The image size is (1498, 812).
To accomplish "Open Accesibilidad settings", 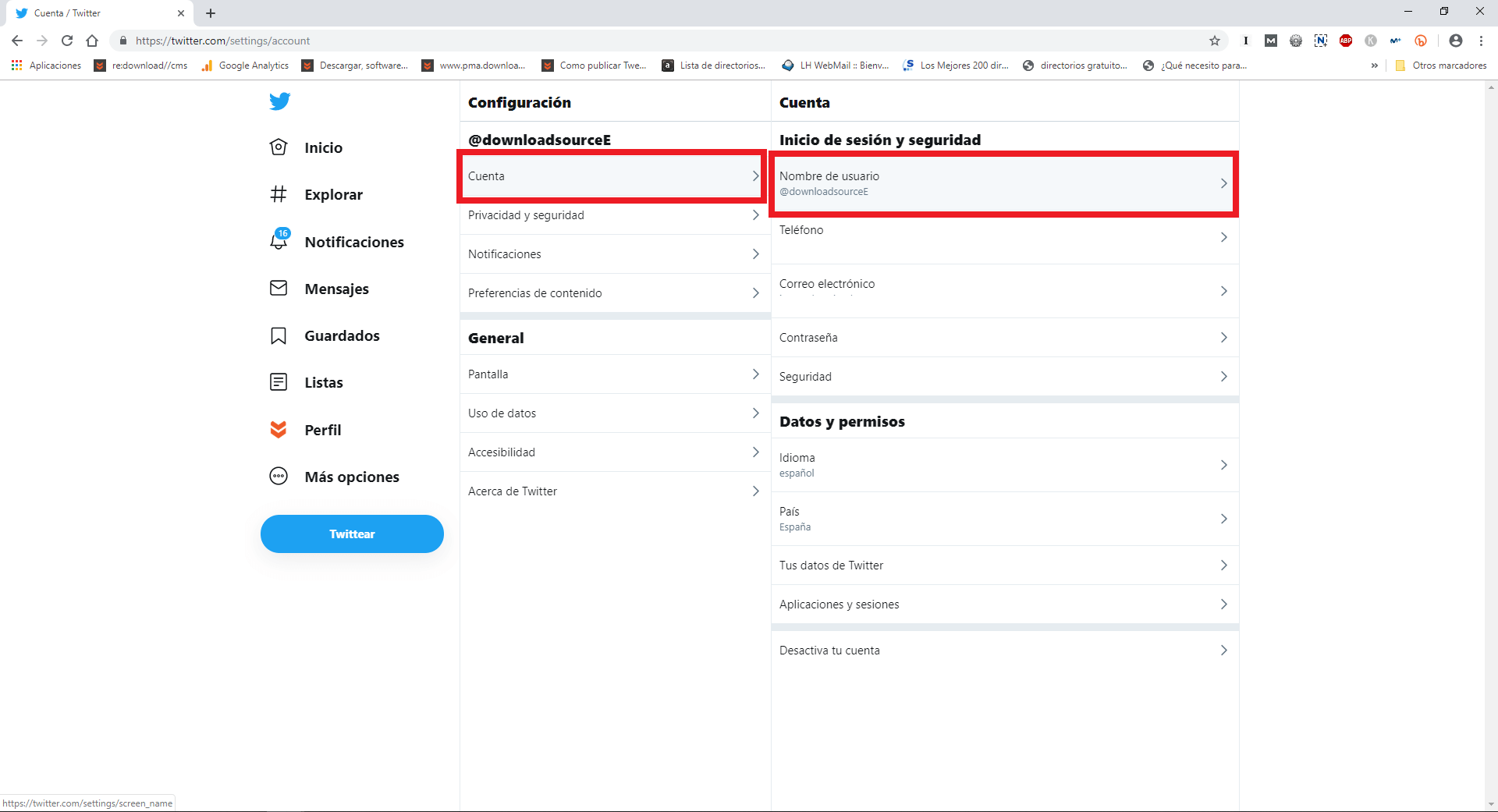I will tap(616, 452).
